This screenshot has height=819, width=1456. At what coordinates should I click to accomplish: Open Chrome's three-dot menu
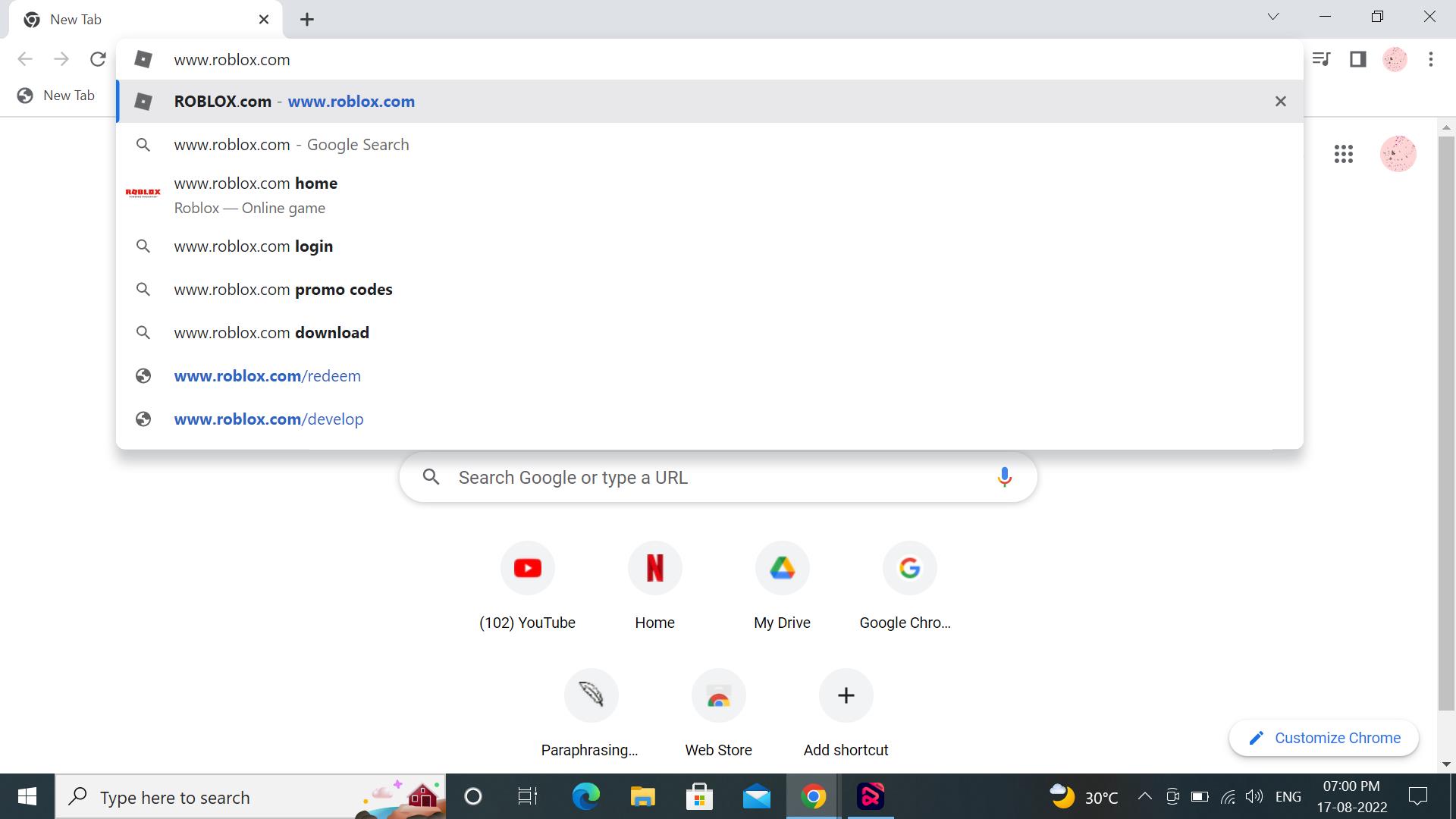point(1431,59)
